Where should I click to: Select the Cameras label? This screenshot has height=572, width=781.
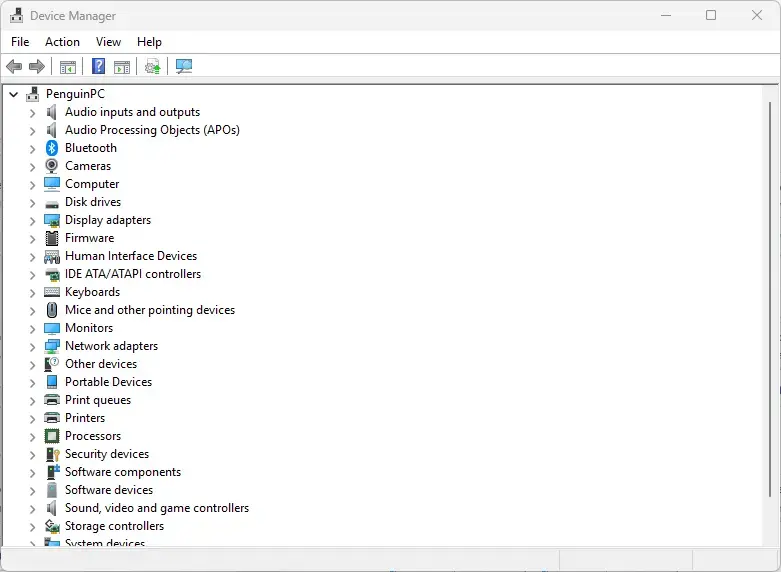coord(88,166)
